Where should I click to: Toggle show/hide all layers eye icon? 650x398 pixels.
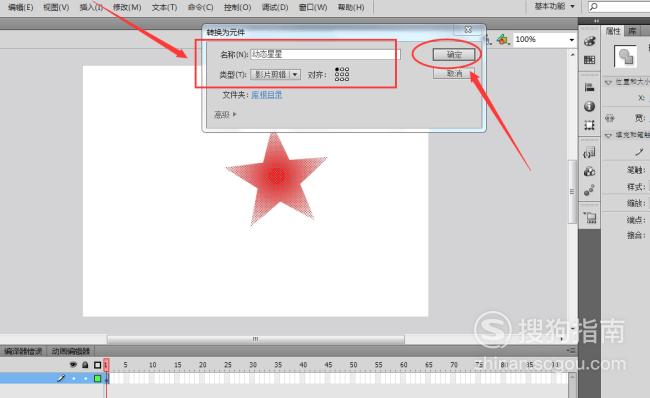coord(73,365)
